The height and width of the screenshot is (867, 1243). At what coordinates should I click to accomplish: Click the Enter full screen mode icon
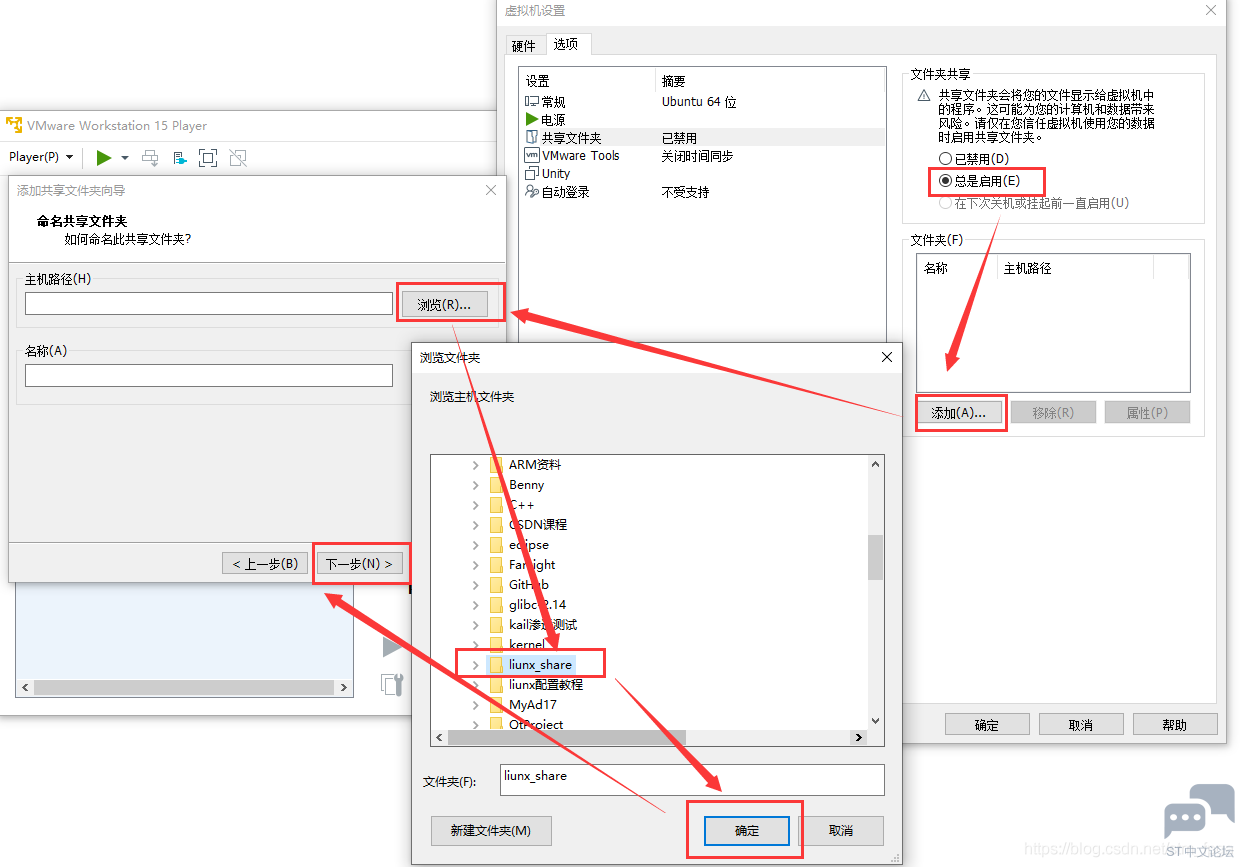[x=208, y=157]
